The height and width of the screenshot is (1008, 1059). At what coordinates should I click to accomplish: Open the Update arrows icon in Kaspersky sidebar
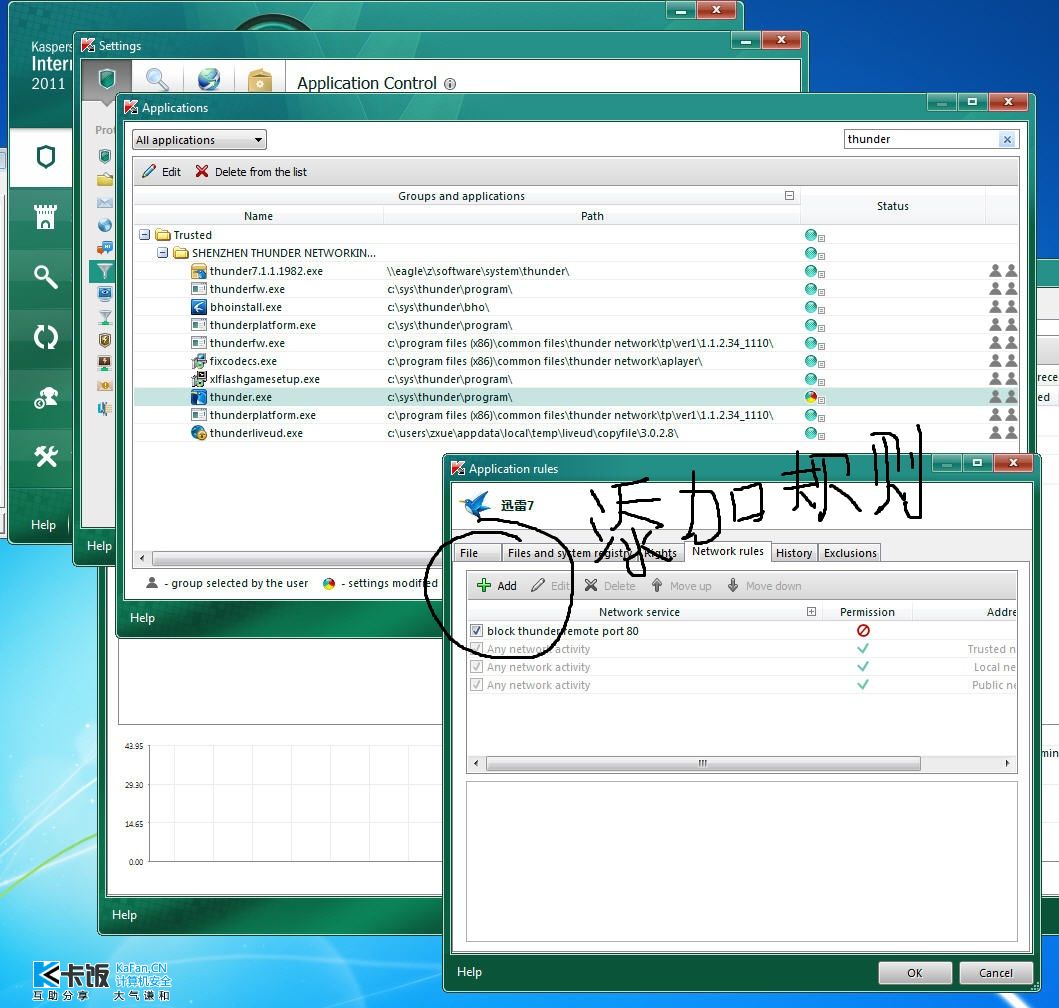pos(45,336)
